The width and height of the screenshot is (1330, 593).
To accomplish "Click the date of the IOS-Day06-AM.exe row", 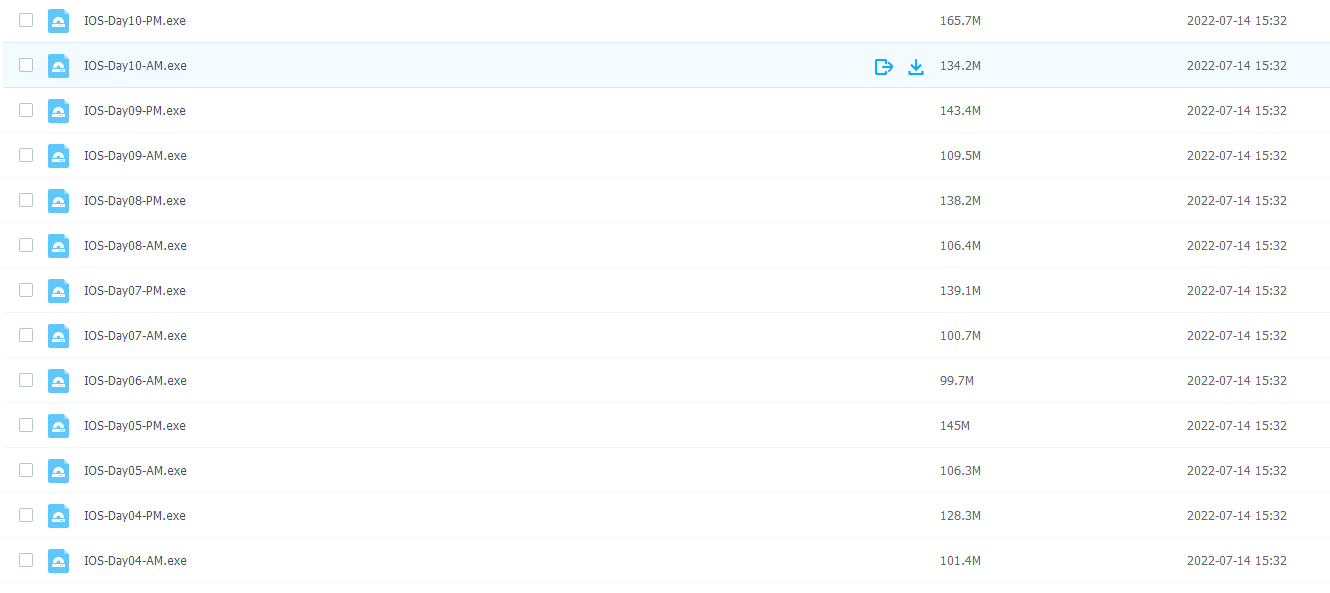I will click(1236, 380).
